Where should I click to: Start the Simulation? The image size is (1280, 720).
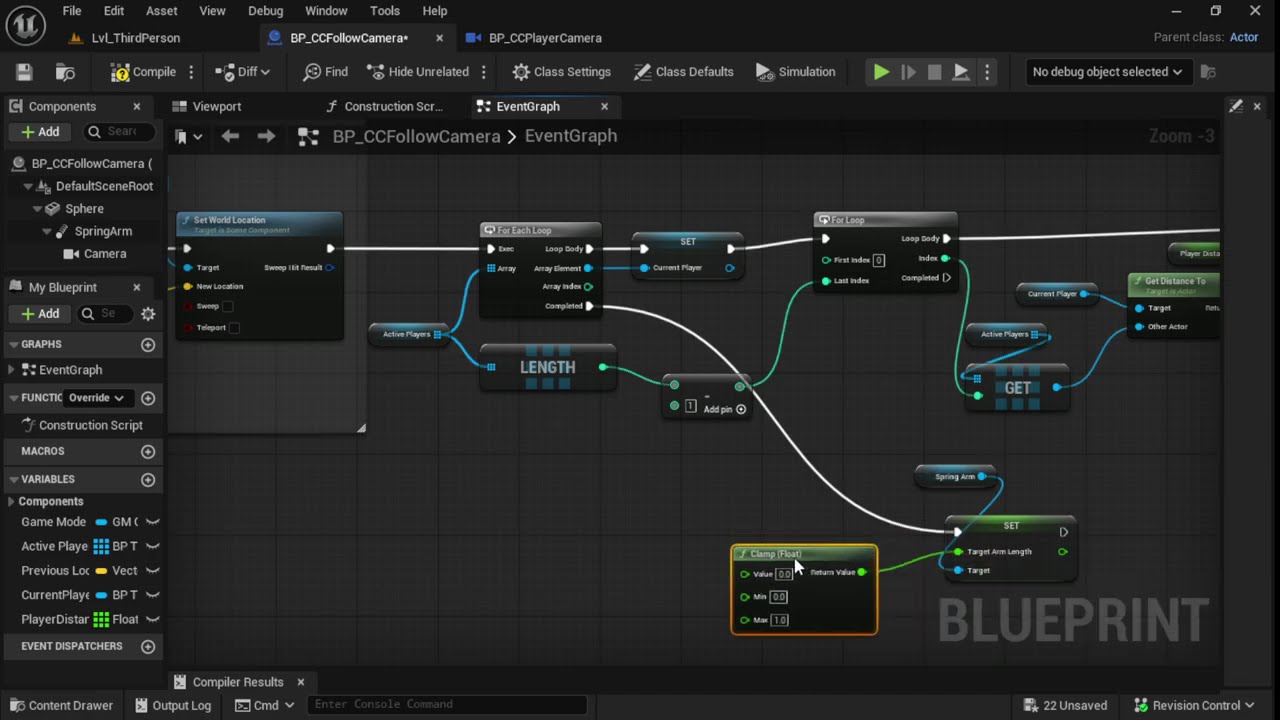[x=796, y=72]
